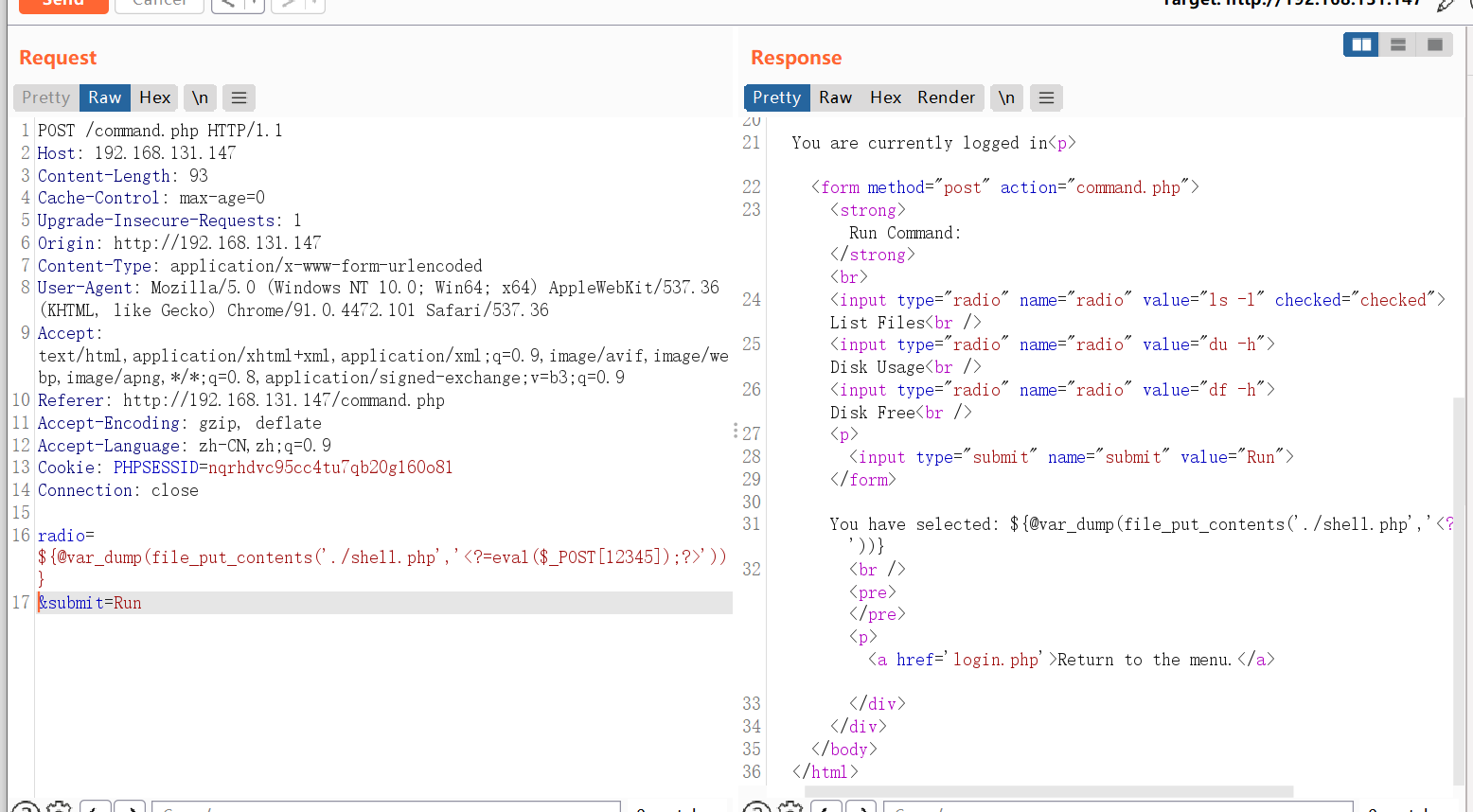Focus the Request search input field
Viewport: 1473px width, 812px height.
coord(386,807)
